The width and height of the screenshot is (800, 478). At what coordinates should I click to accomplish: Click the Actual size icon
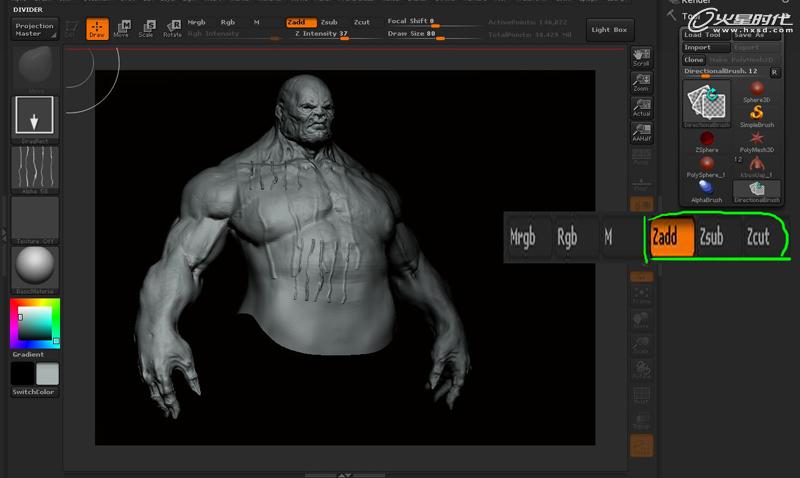(641, 107)
